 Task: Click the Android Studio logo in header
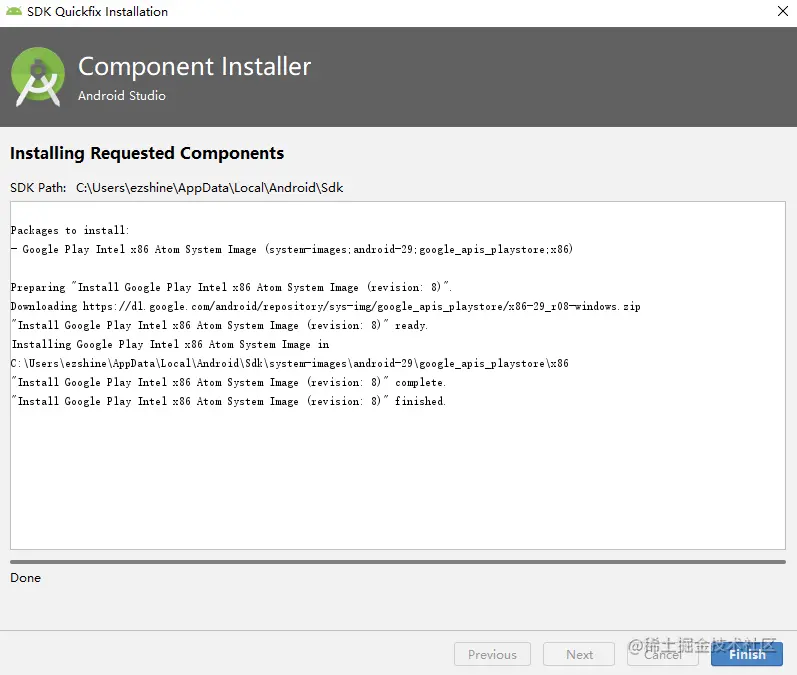click(38, 77)
